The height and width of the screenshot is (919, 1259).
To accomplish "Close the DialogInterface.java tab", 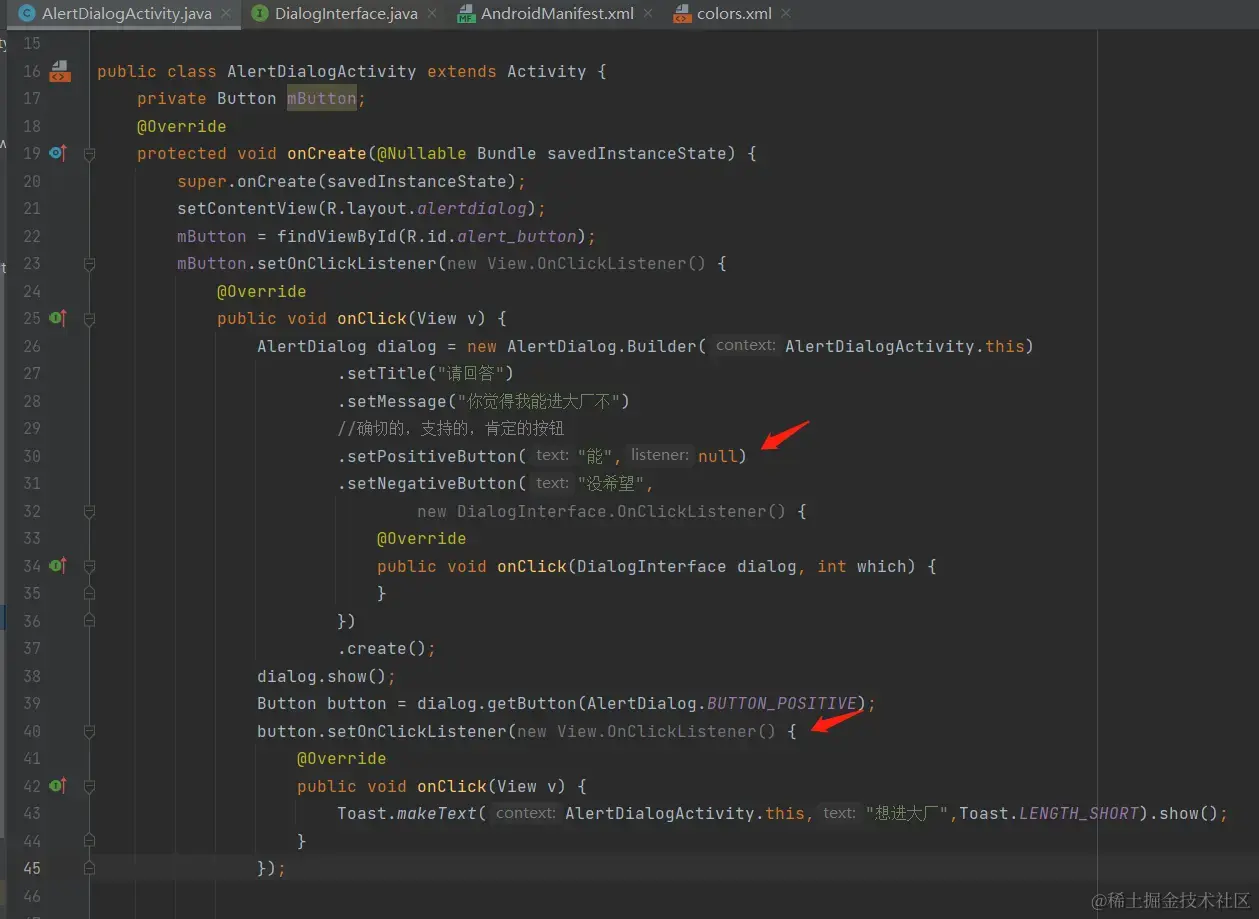I will click(432, 14).
